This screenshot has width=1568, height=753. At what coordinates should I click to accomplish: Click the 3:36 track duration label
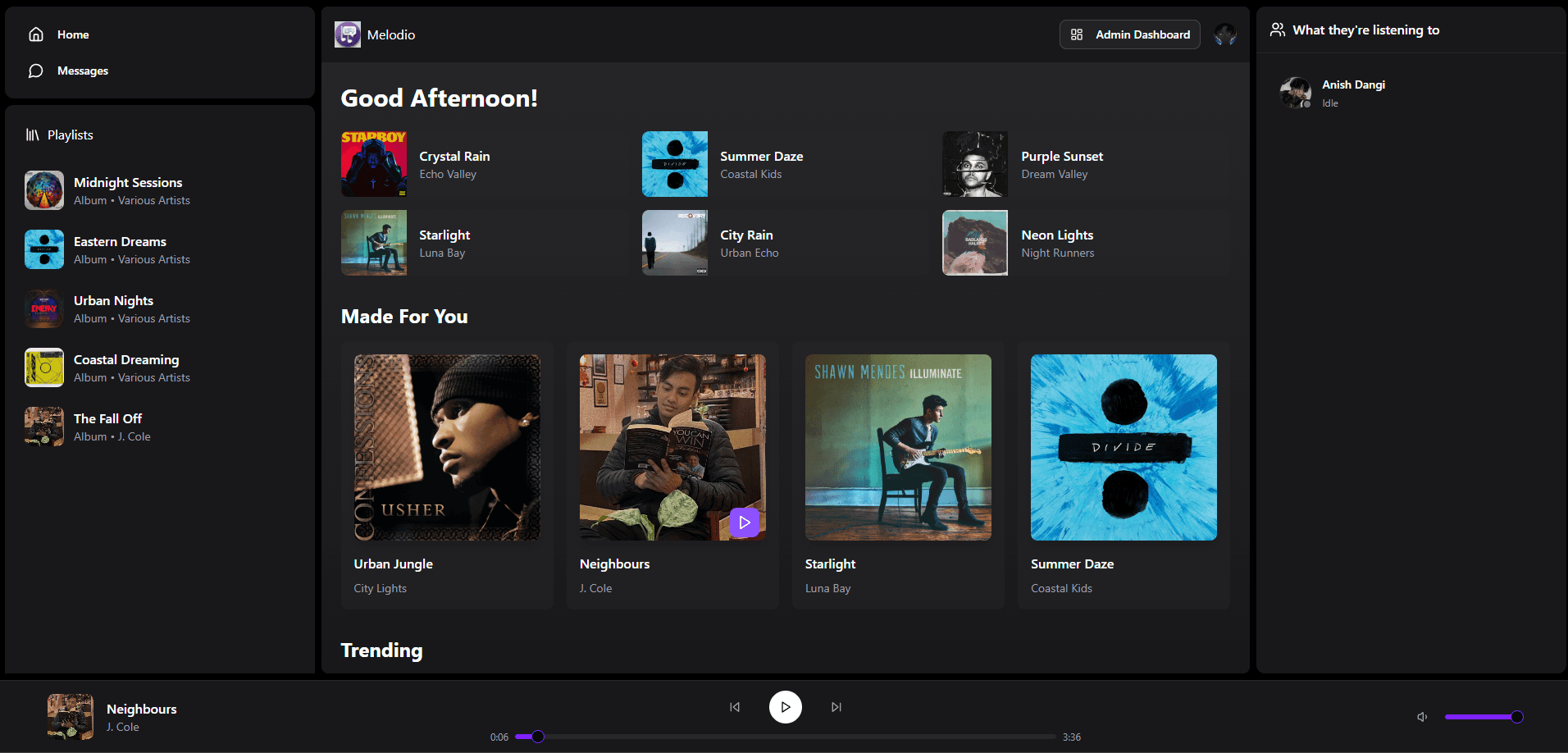[x=1072, y=737]
